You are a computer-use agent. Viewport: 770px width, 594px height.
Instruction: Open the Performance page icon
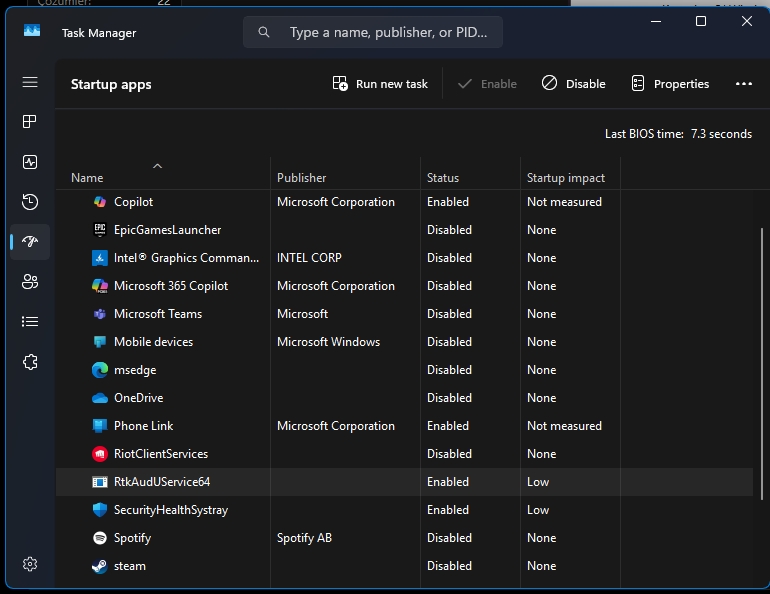30,162
